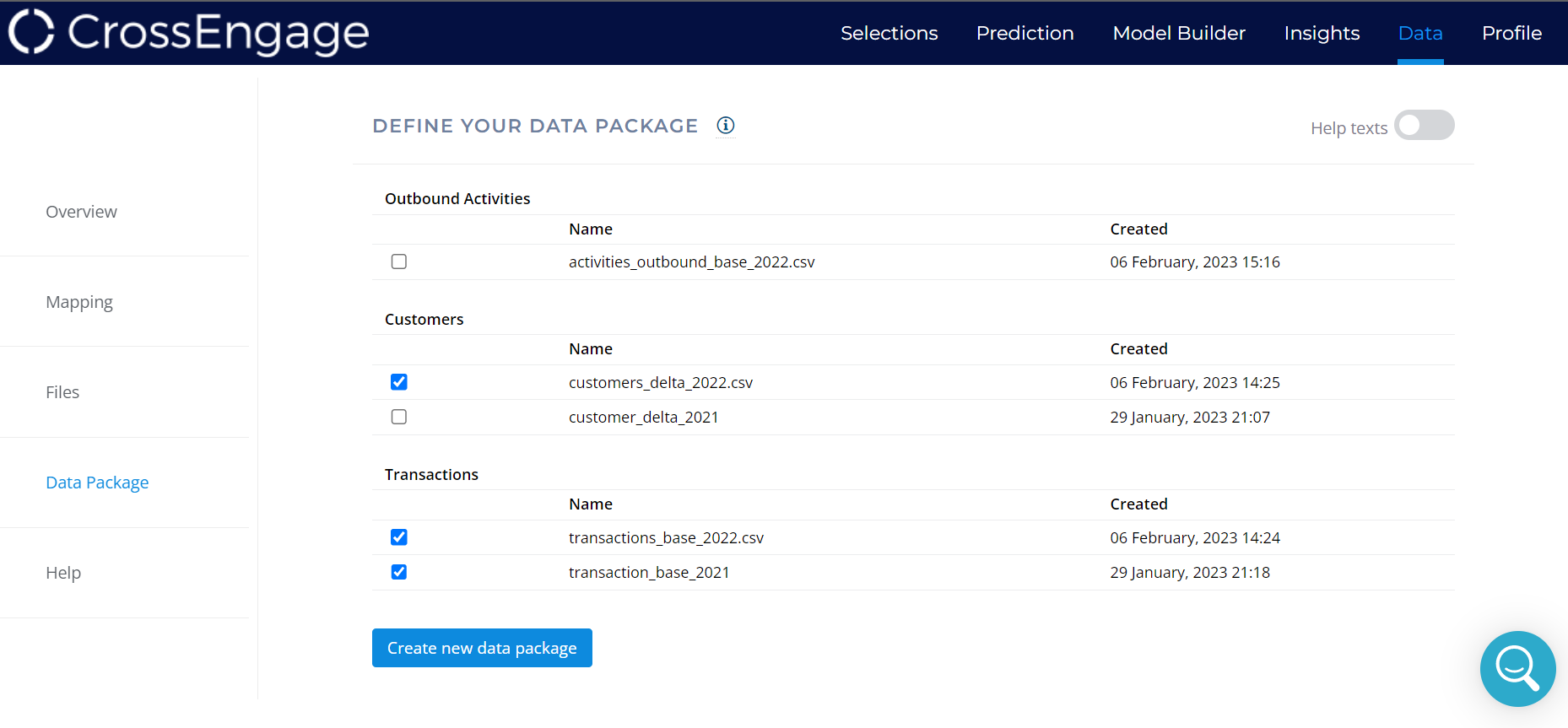Open Overview in the sidebar
The height and width of the screenshot is (728, 1568).
tap(82, 212)
